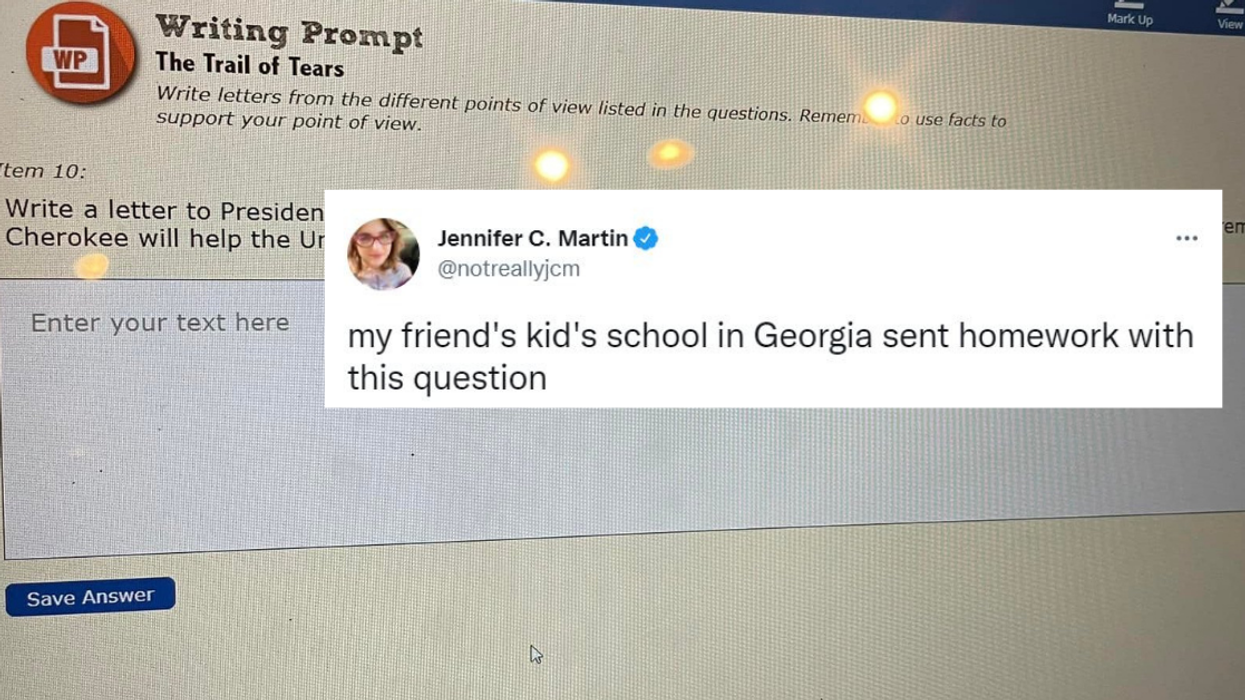Click the tweet text about Georgia homework
This screenshot has width=1245, height=700.
click(x=770, y=356)
